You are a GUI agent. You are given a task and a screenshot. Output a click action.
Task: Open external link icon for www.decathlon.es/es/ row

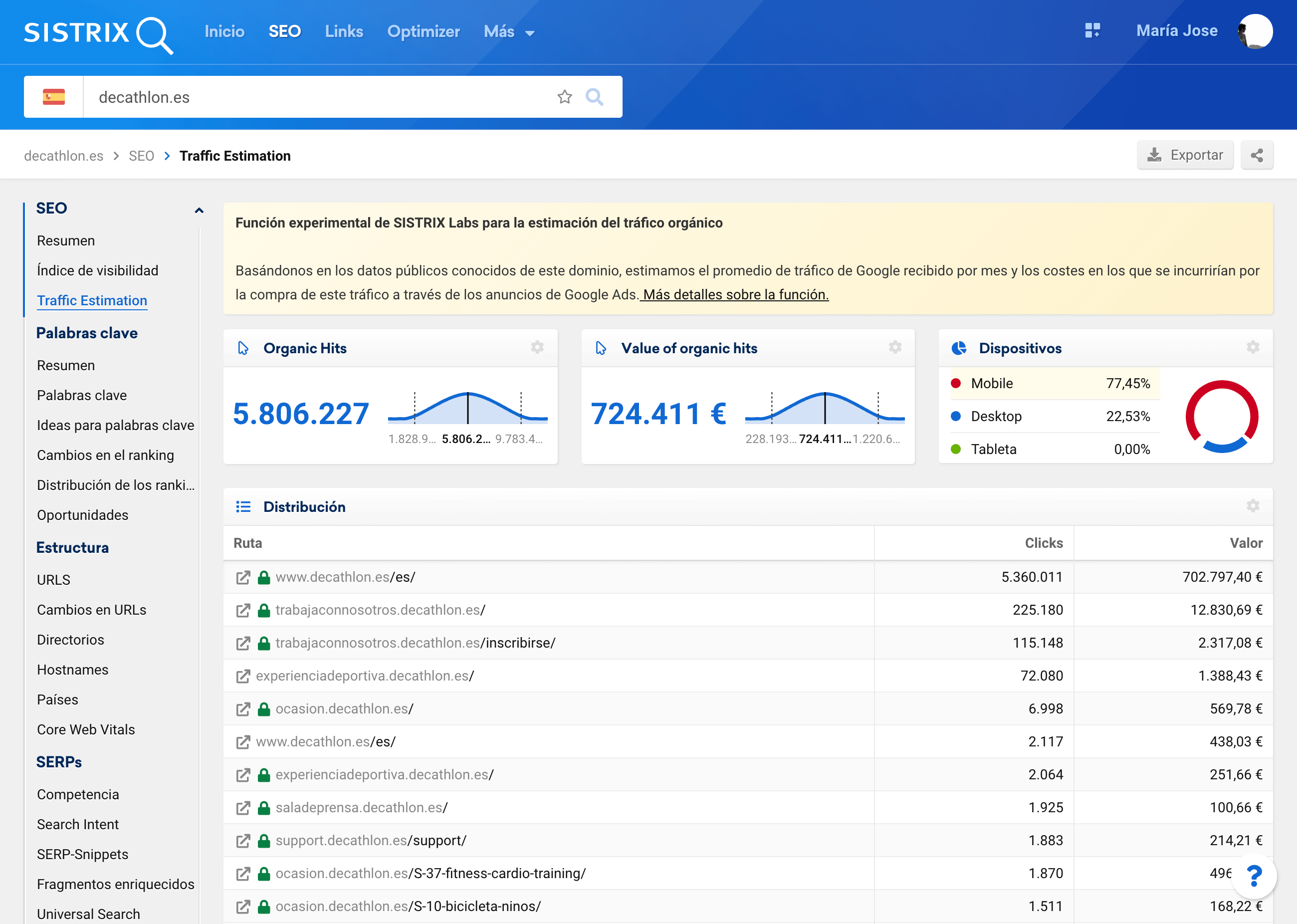tap(243, 578)
